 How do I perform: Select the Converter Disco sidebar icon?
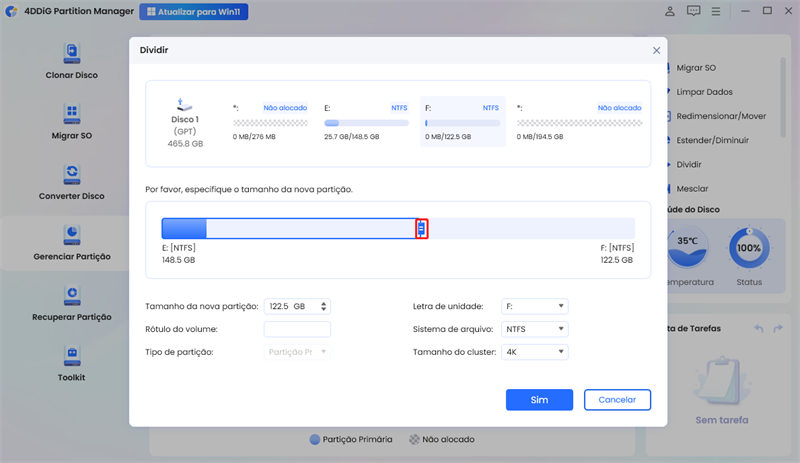coord(71,174)
